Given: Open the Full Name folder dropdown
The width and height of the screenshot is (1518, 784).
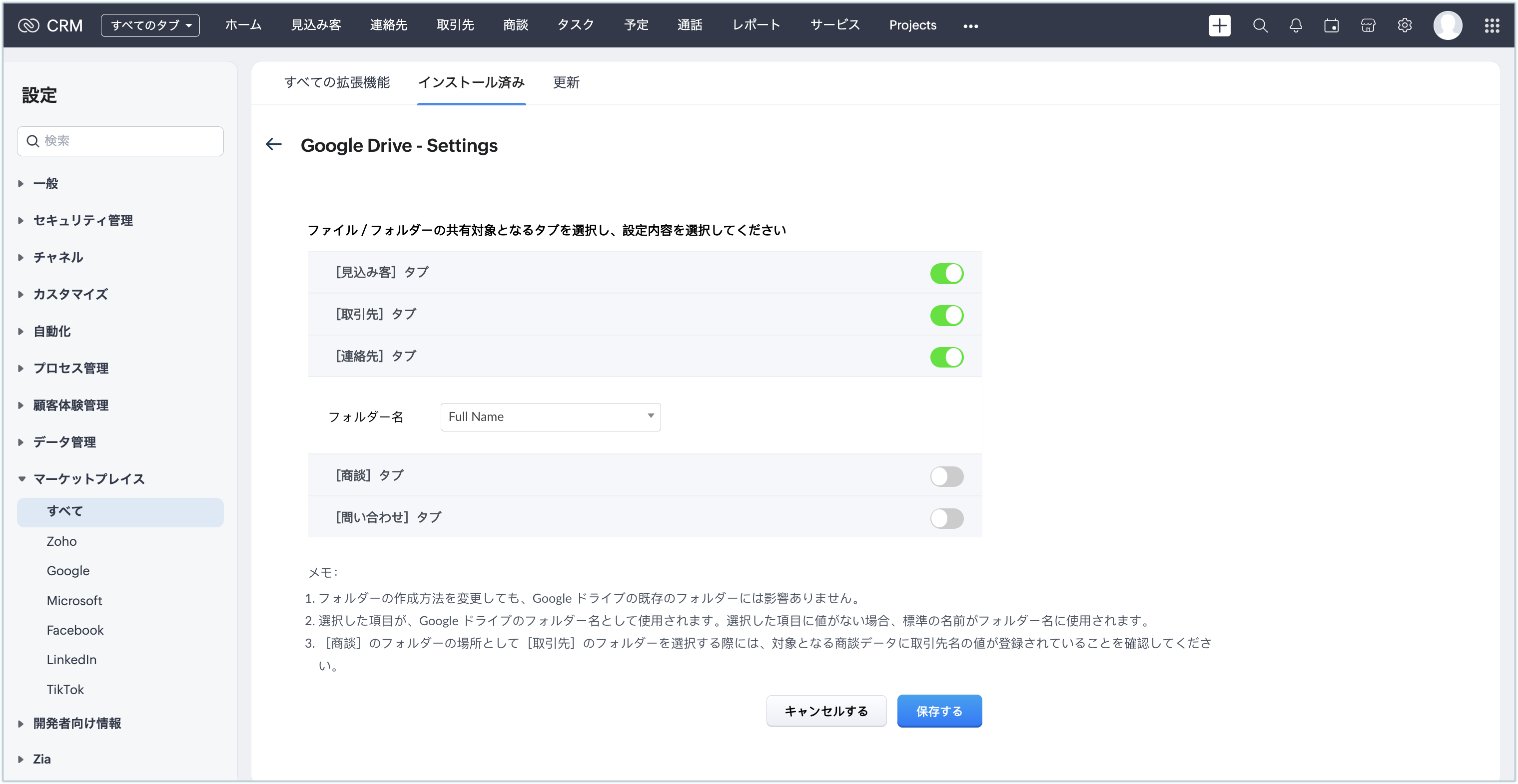Looking at the screenshot, I should tap(551, 416).
